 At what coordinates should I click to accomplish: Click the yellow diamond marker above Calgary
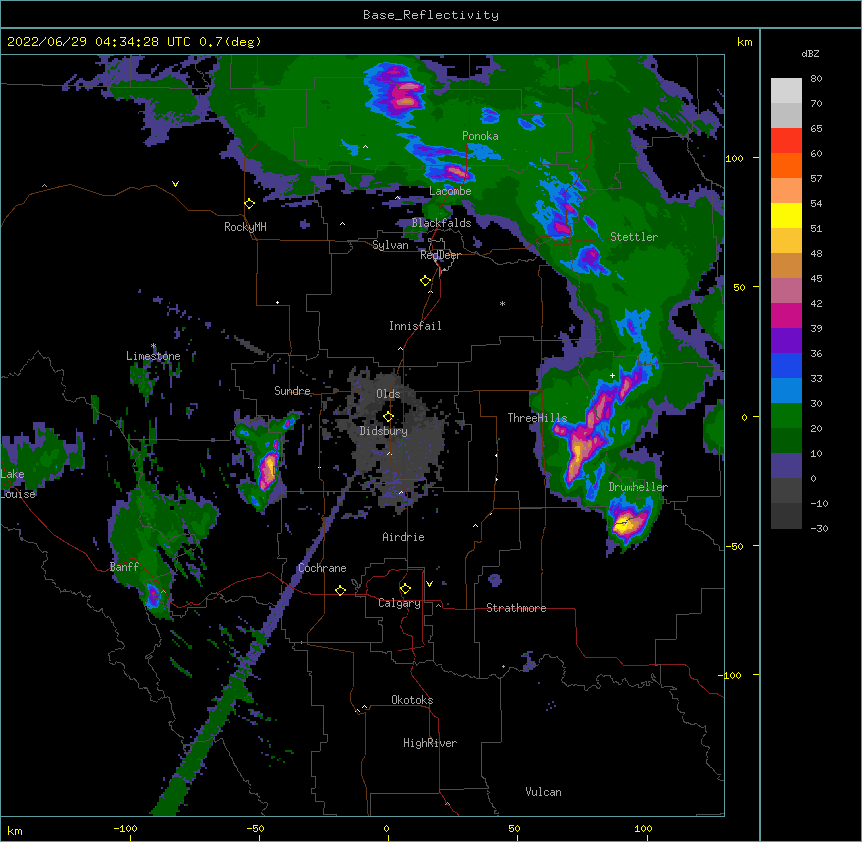point(405,589)
